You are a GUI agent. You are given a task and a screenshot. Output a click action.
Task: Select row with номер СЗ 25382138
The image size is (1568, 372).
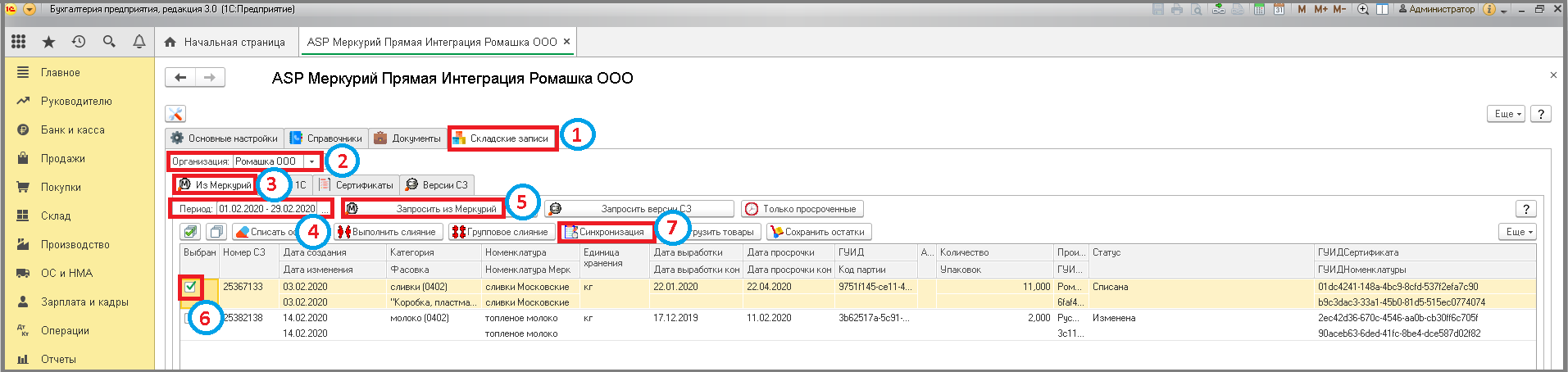tap(857, 325)
